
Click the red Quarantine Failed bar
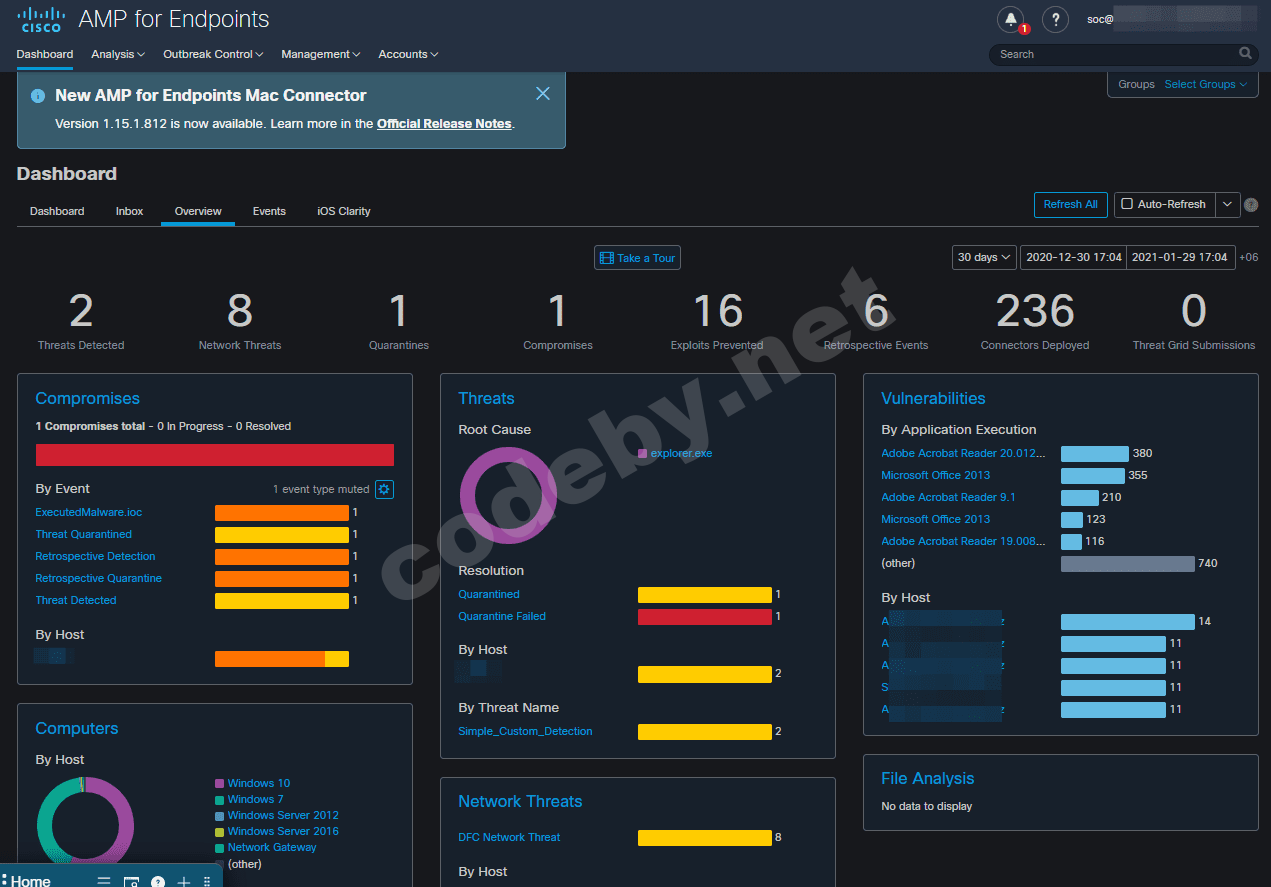(704, 617)
